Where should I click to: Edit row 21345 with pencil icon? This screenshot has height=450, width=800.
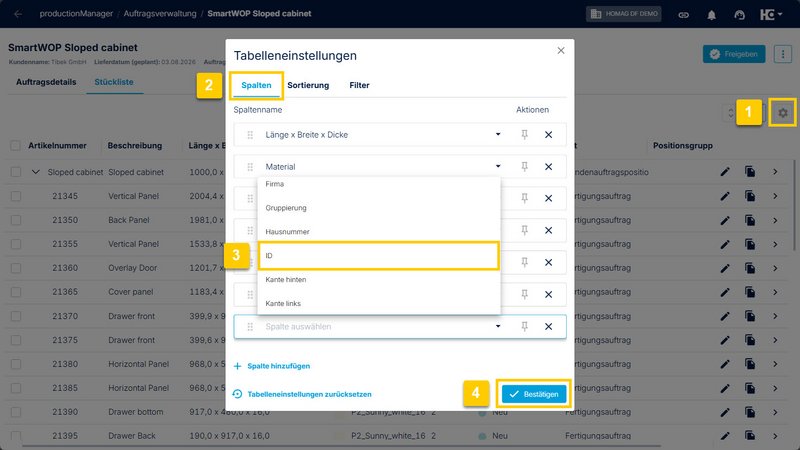click(x=724, y=196)
